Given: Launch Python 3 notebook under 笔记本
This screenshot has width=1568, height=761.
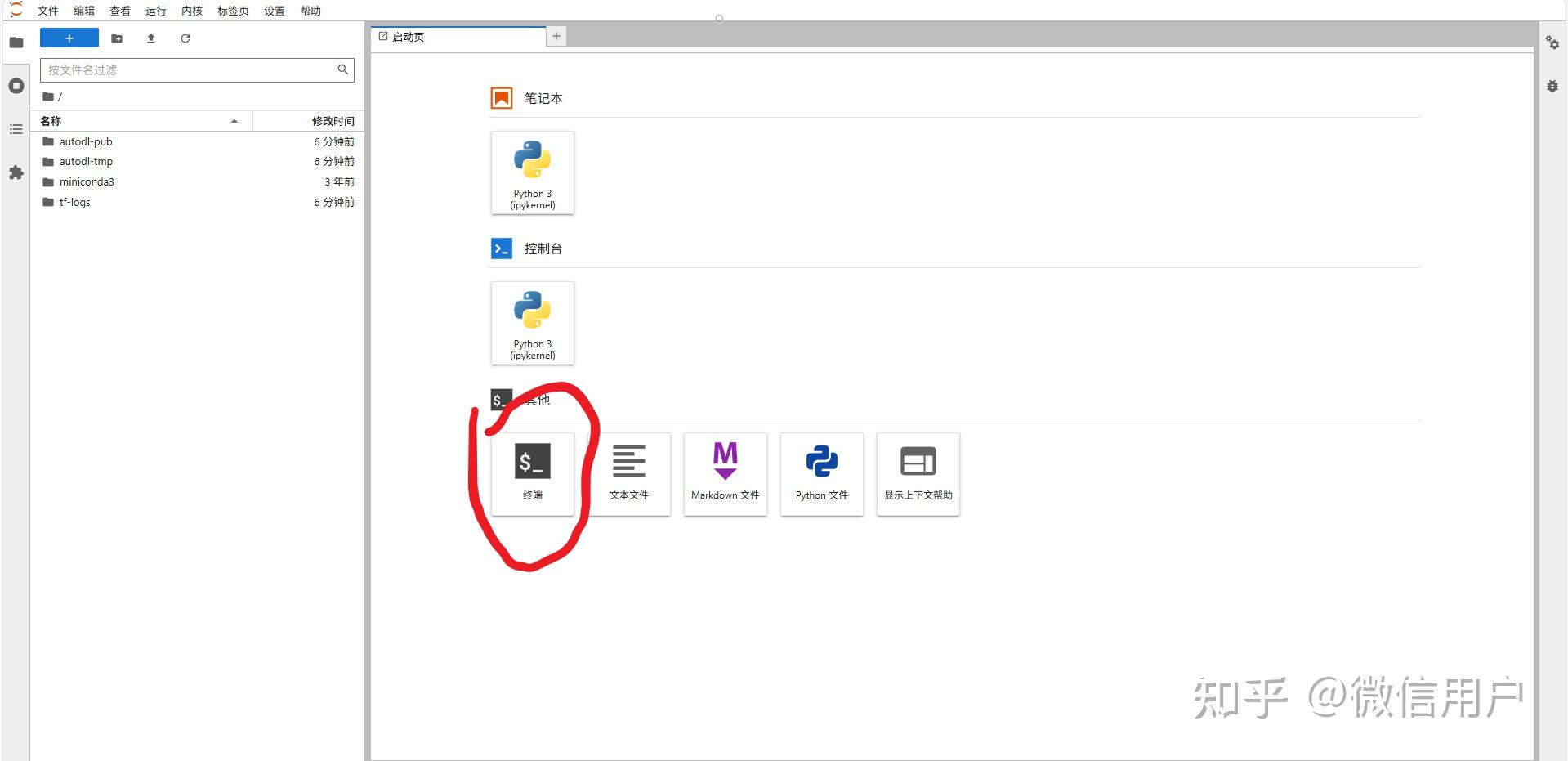Looking at the screenshot, I should 533,173.
